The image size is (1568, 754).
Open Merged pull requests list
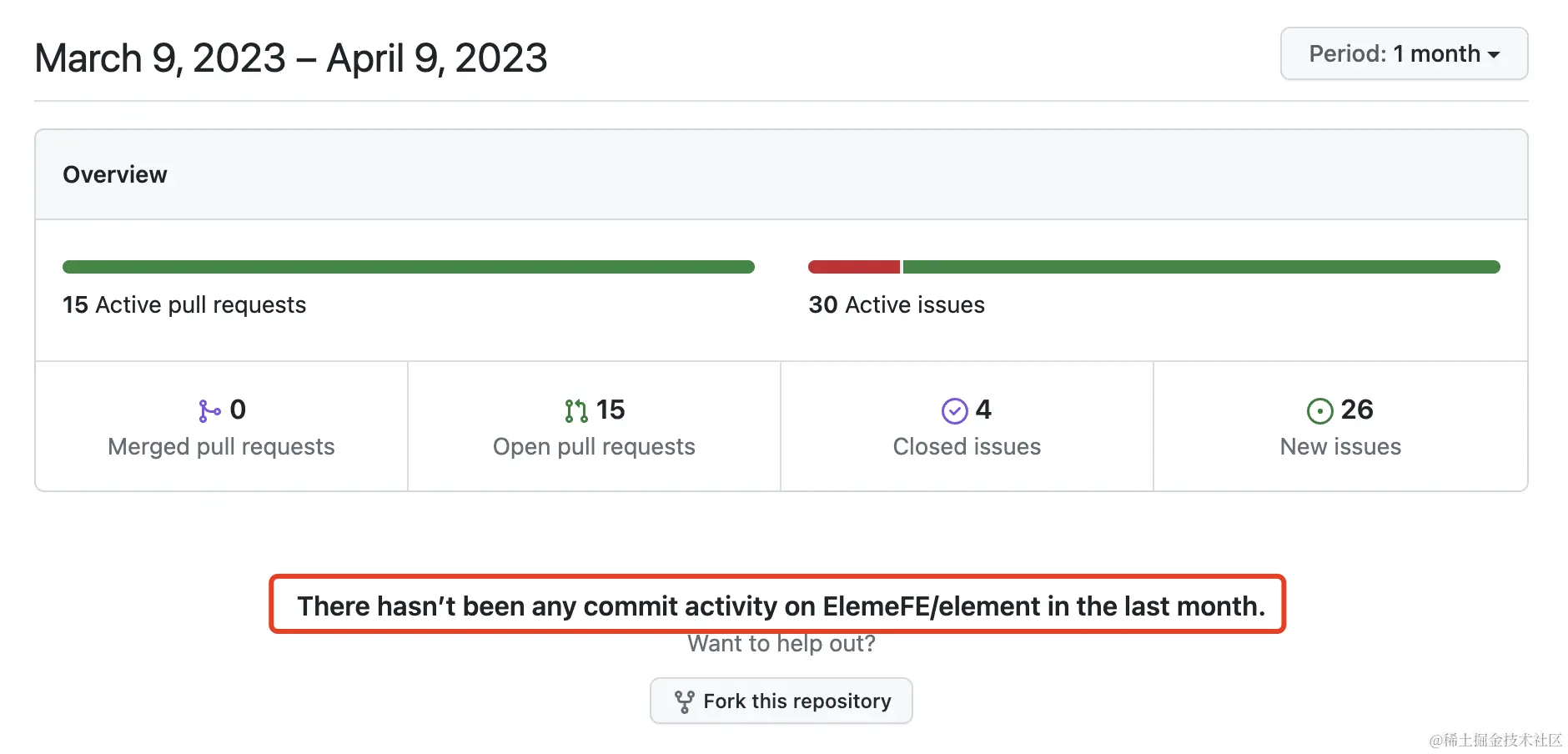[221, 447]
